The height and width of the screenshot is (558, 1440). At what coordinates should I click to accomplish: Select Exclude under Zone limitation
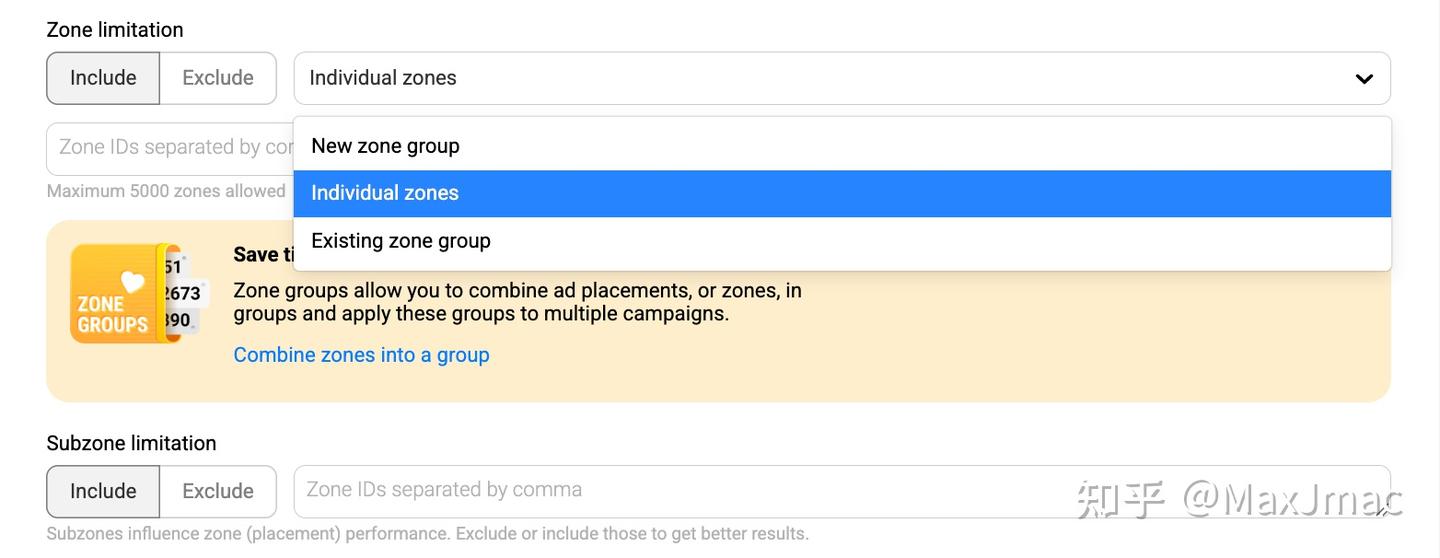(x=218, y=78)
